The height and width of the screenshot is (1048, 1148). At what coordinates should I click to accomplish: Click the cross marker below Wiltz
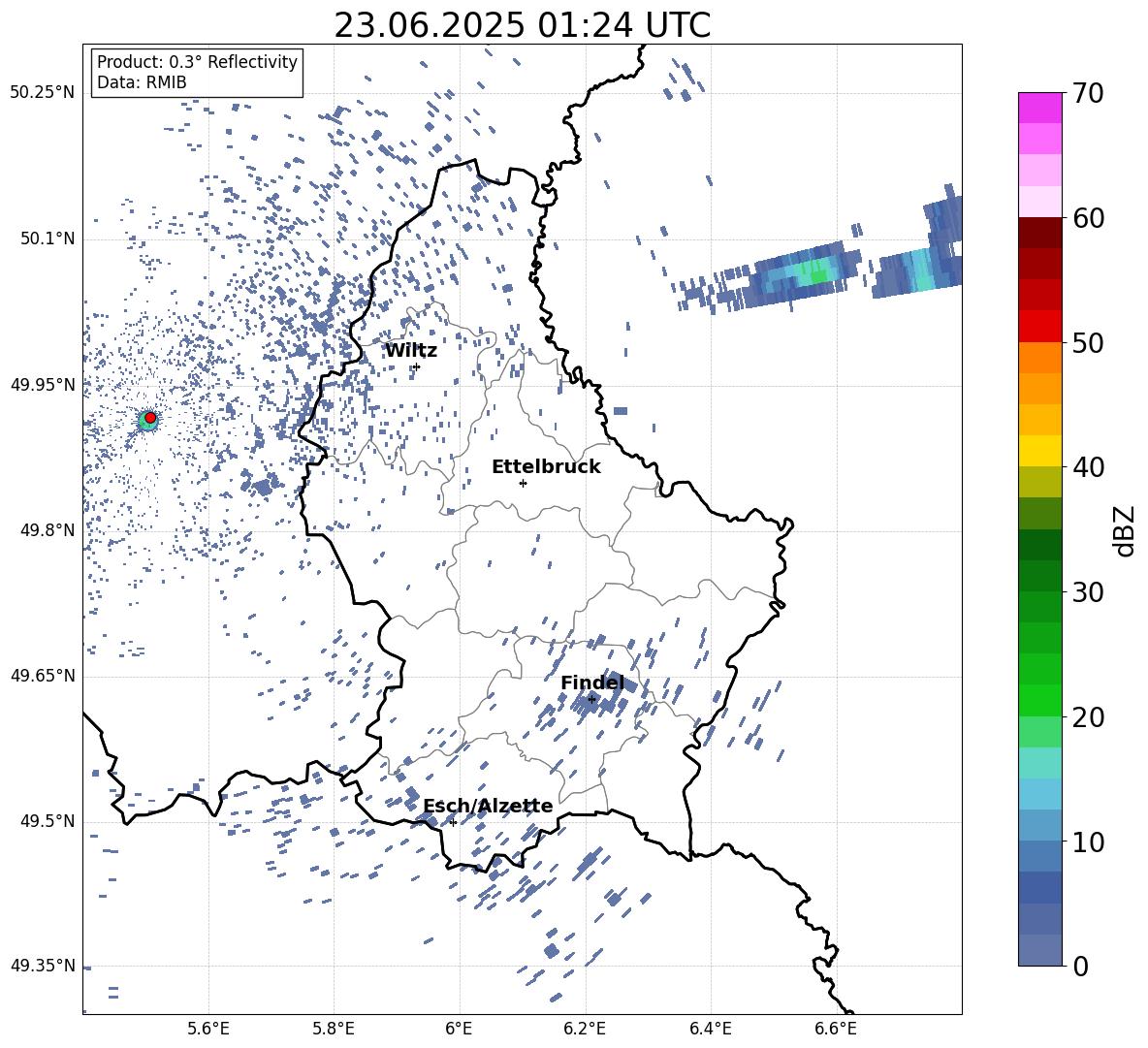417,366
